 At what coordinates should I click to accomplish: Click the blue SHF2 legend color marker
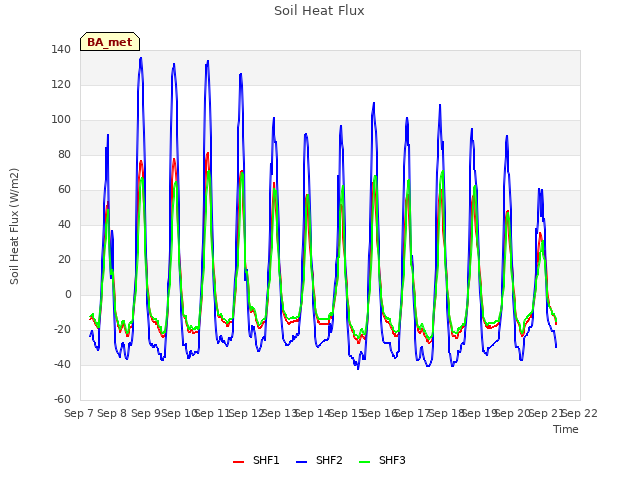[301, 462]
